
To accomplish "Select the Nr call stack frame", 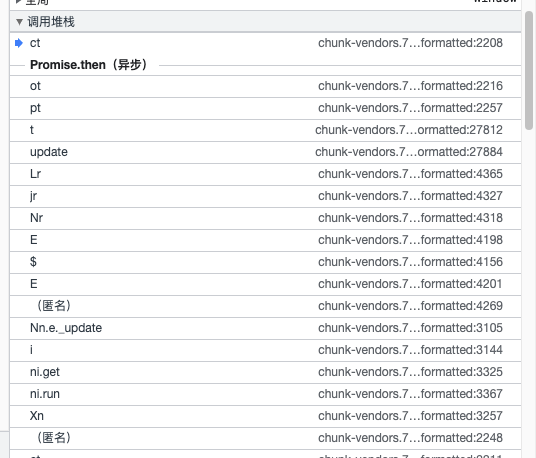I will [x=265, y=218].
